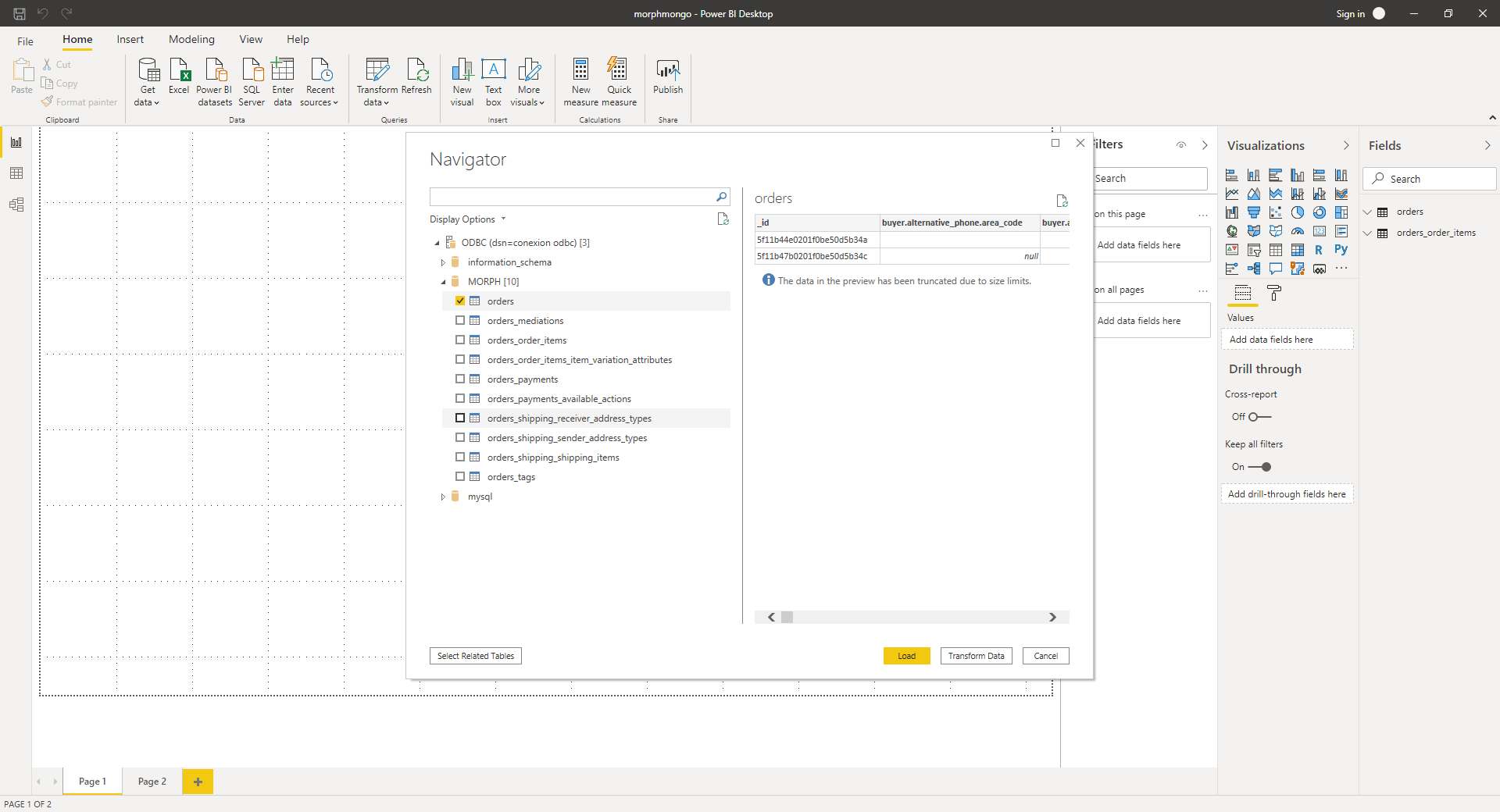Launch Transform data query editor

click(x=377, y=82)
